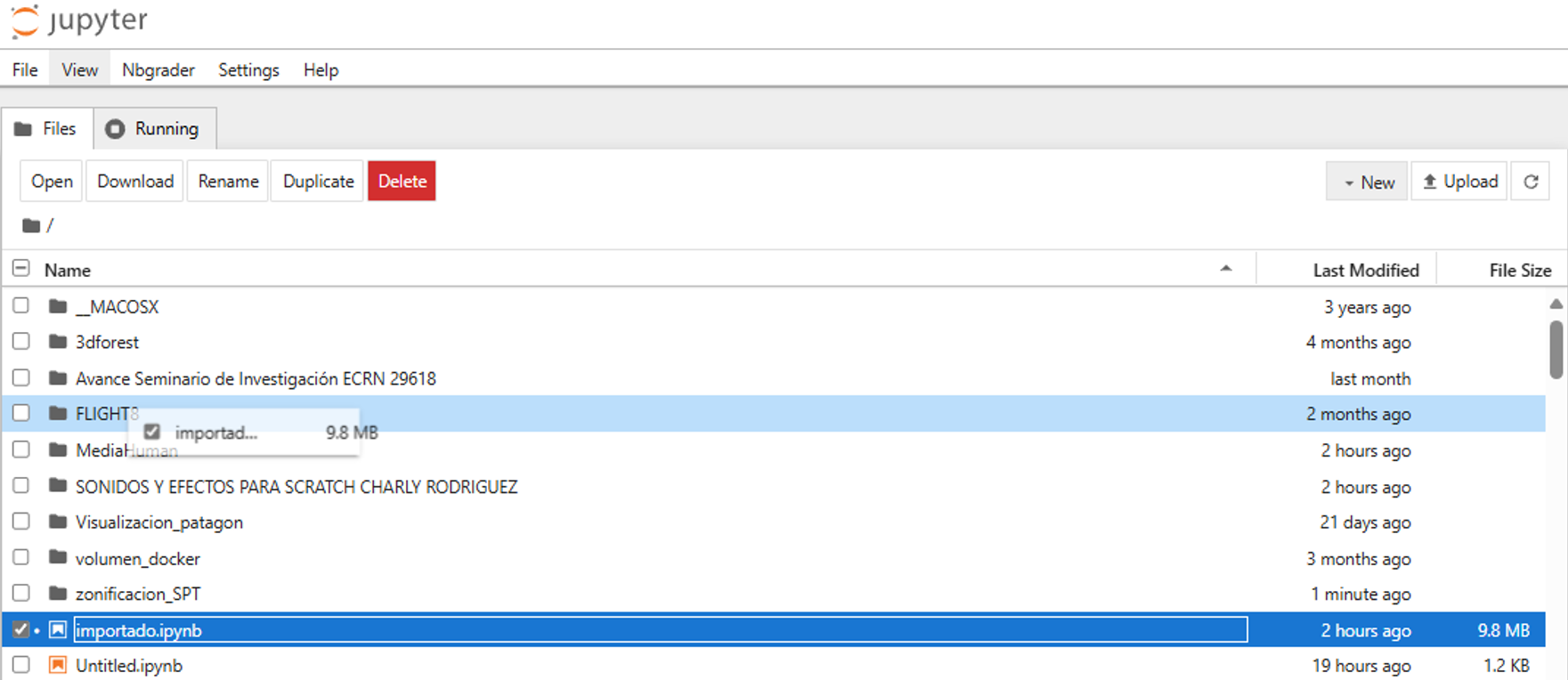
Task: Click the __MACOSX folder icon
Action: [x=59, y=306]
